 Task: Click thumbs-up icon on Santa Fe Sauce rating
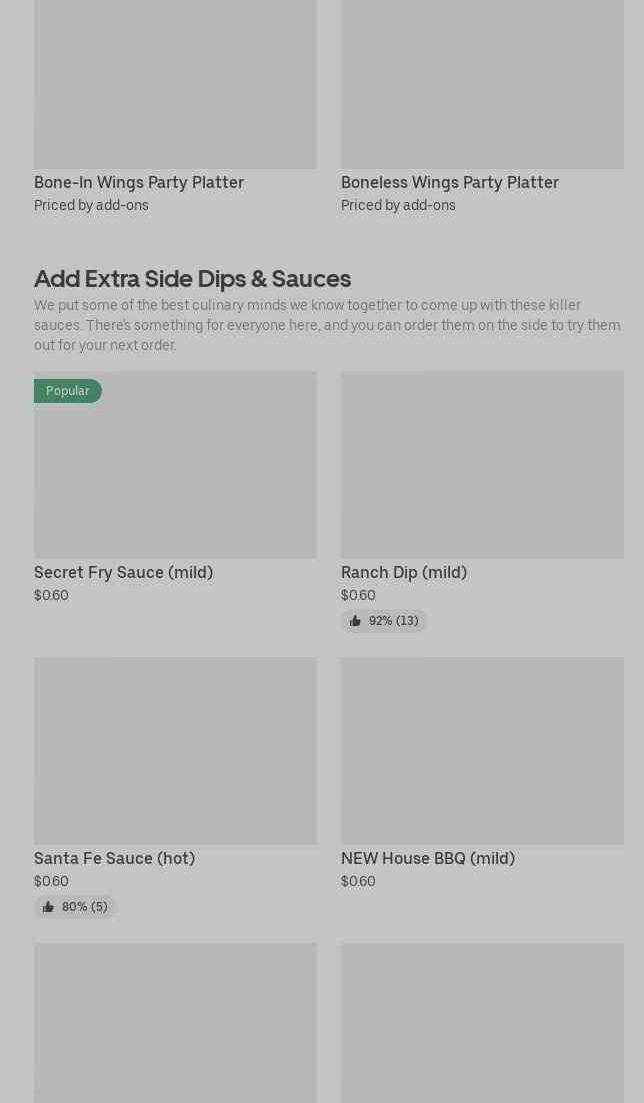point(48,907)
